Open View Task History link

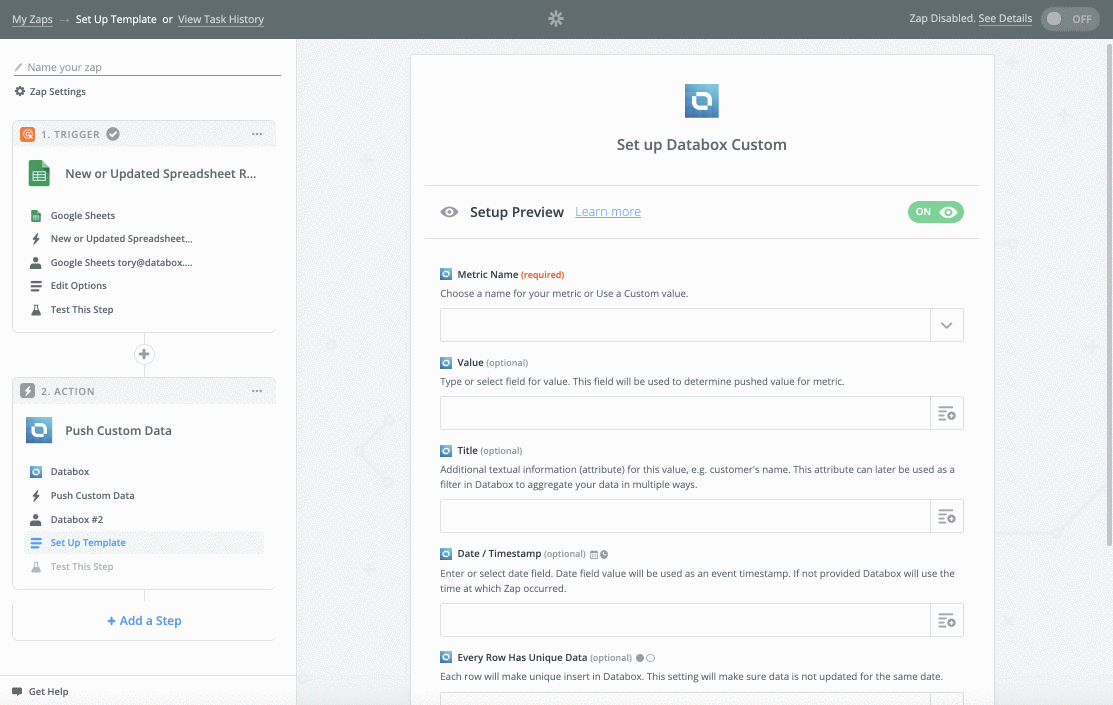coord(221,19)
